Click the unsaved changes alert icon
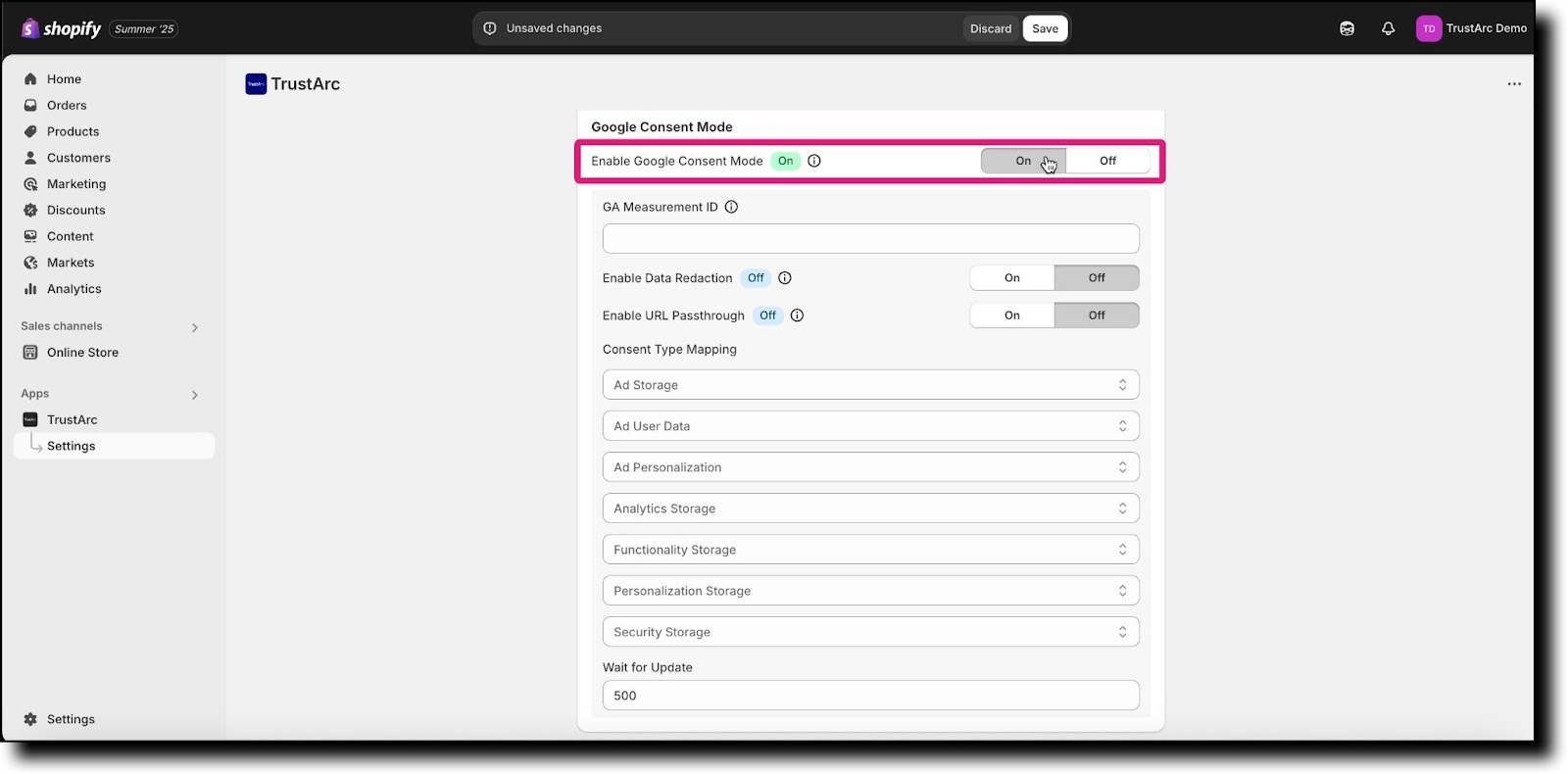Viewport: 1568px width, 774px height. point(490,28)
